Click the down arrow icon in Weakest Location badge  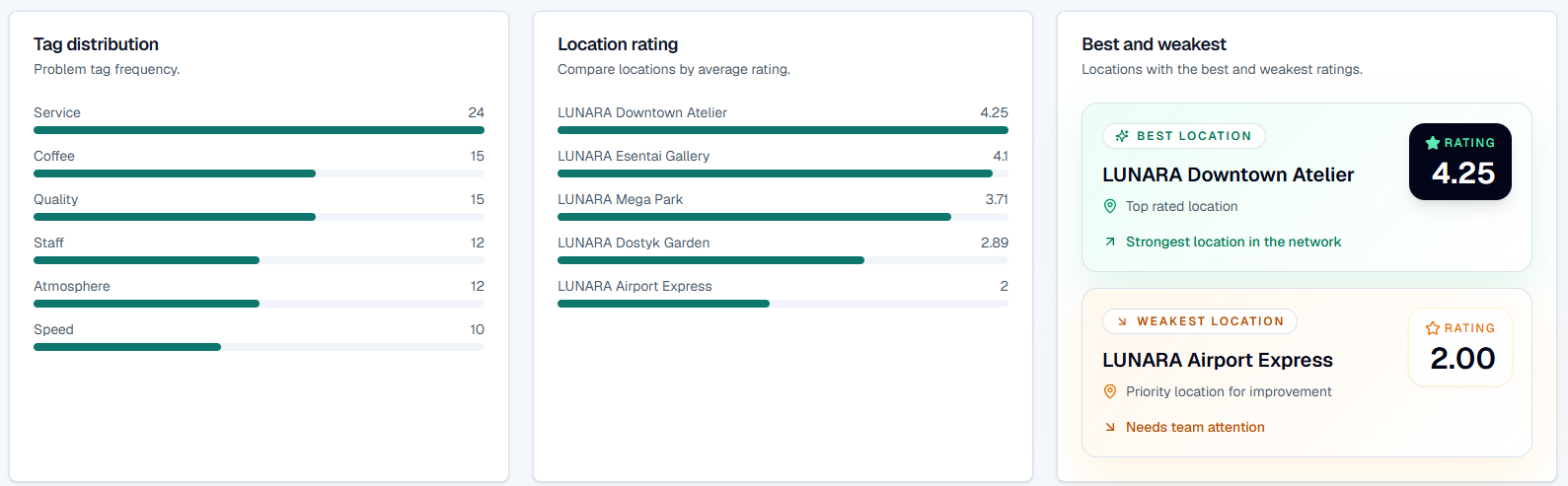tap(1122, 321)
